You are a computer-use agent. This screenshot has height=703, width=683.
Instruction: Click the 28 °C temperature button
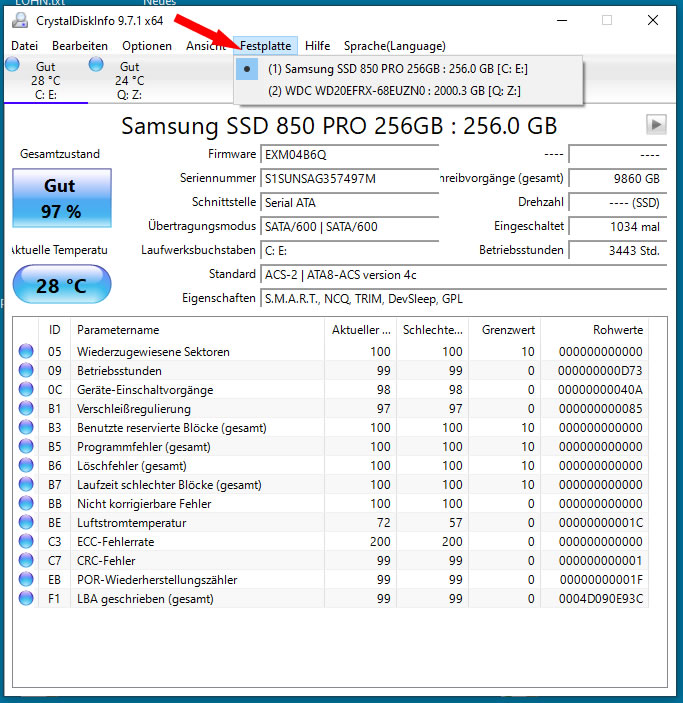[x=62, y=286]
